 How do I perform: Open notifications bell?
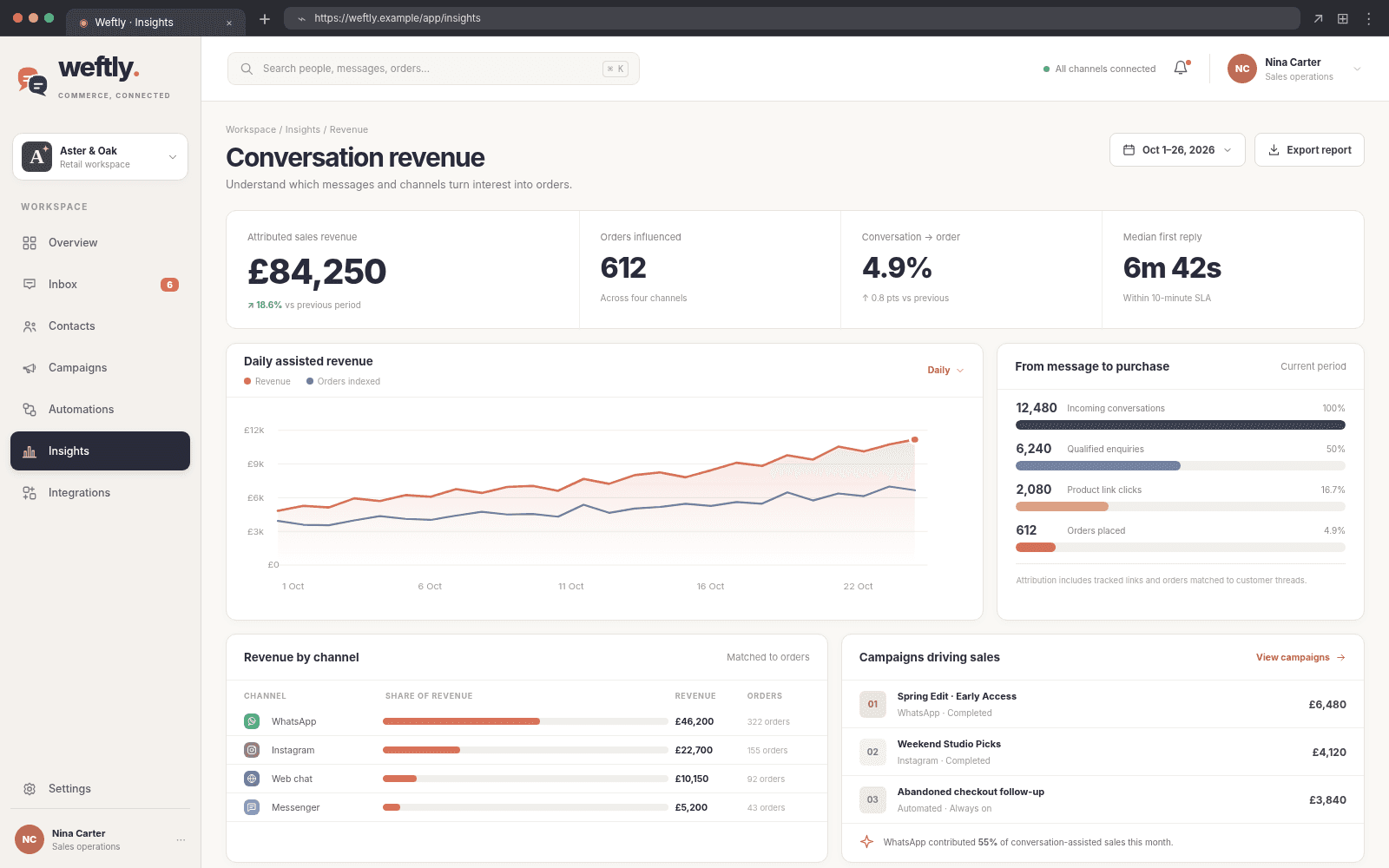point(1181,68)
